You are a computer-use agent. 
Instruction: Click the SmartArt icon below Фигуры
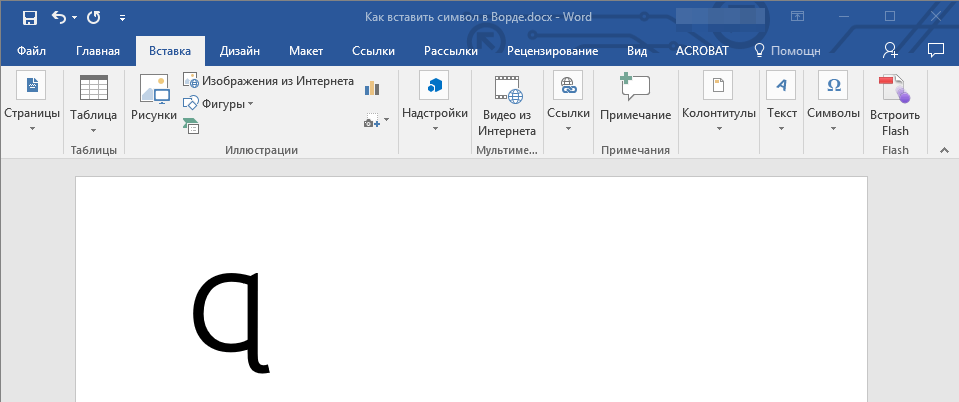(x=191, y=125)
